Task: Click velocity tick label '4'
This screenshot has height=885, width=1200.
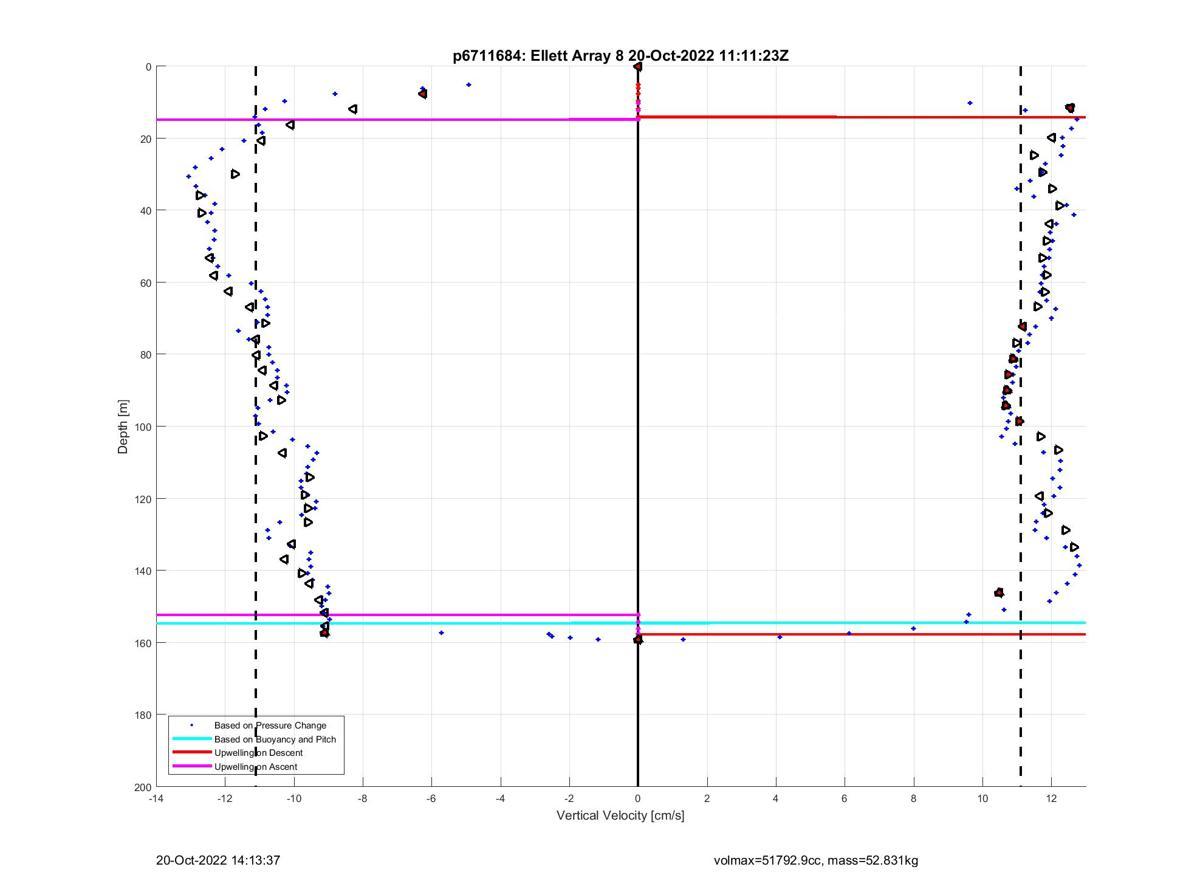Action: (776, 798)
